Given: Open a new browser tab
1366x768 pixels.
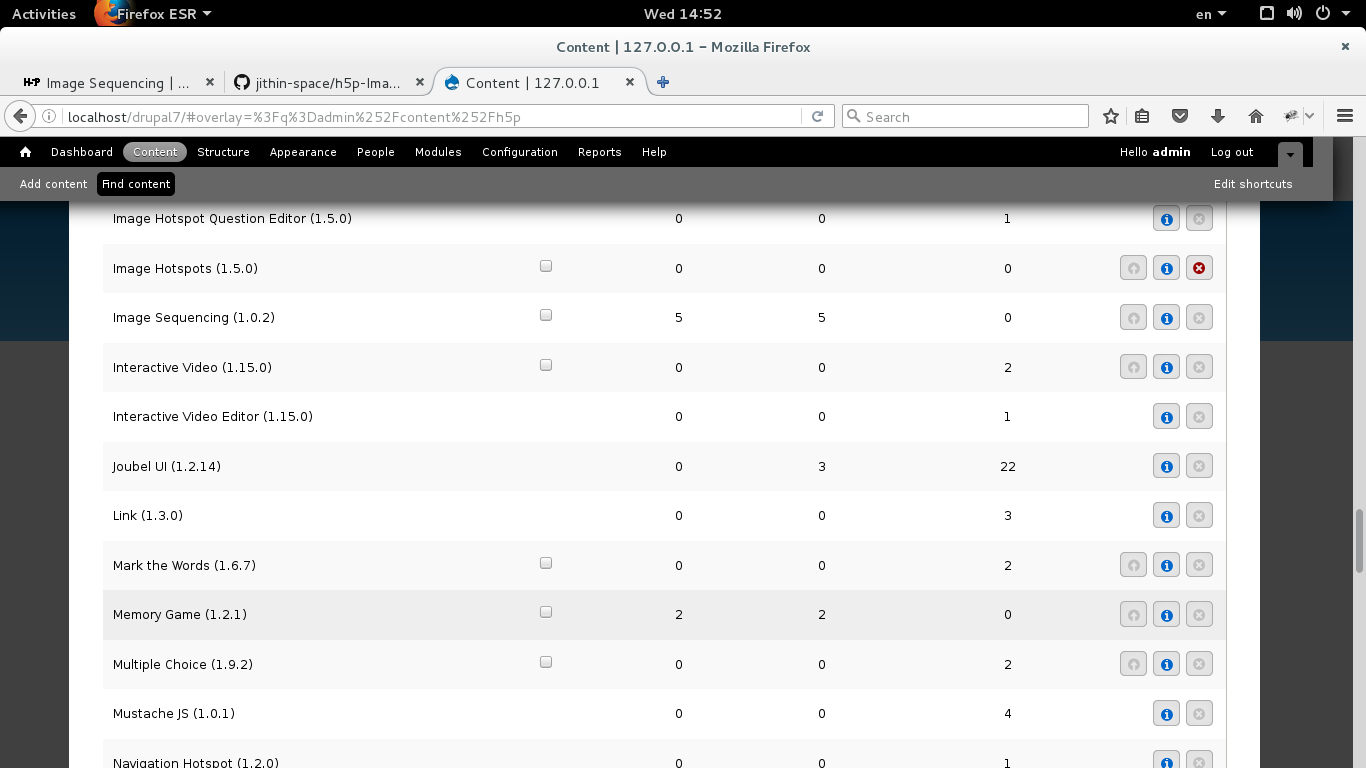Looking at the screenshot, I should coord(662,83).
